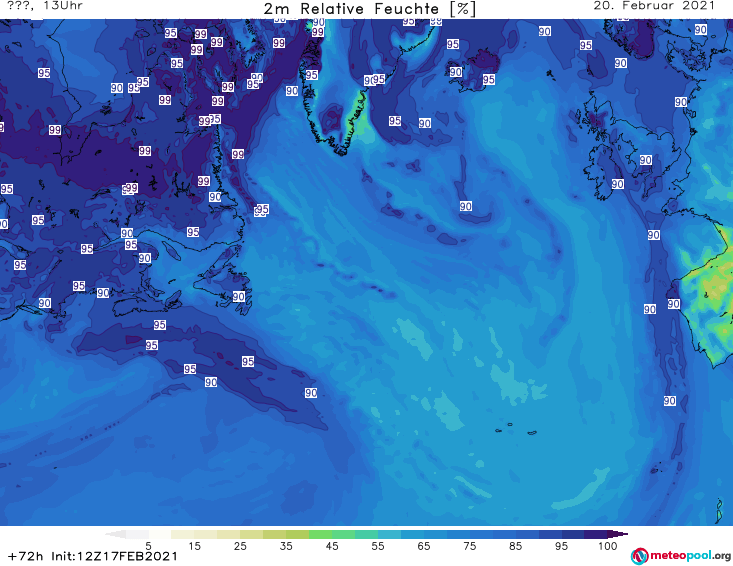The height and width of the screenshot is (566, 733).
Task: Click legend value '55' on colorbar
Action: tap(378, 546)
